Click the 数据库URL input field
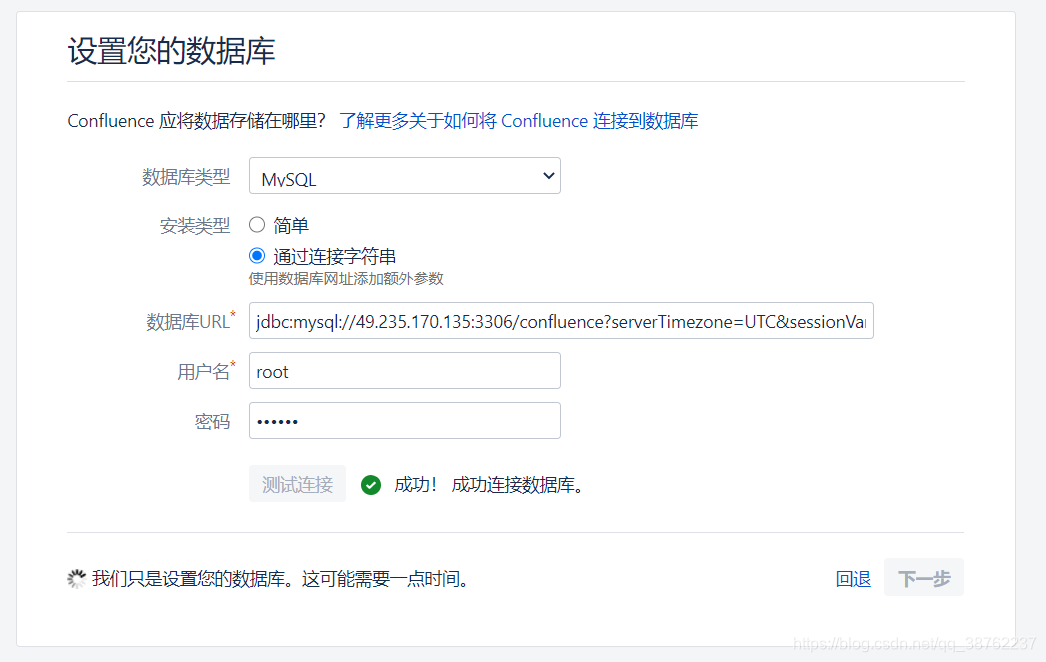The height and width of the screenshot is (662, 1046). click(x=561, y=321)
